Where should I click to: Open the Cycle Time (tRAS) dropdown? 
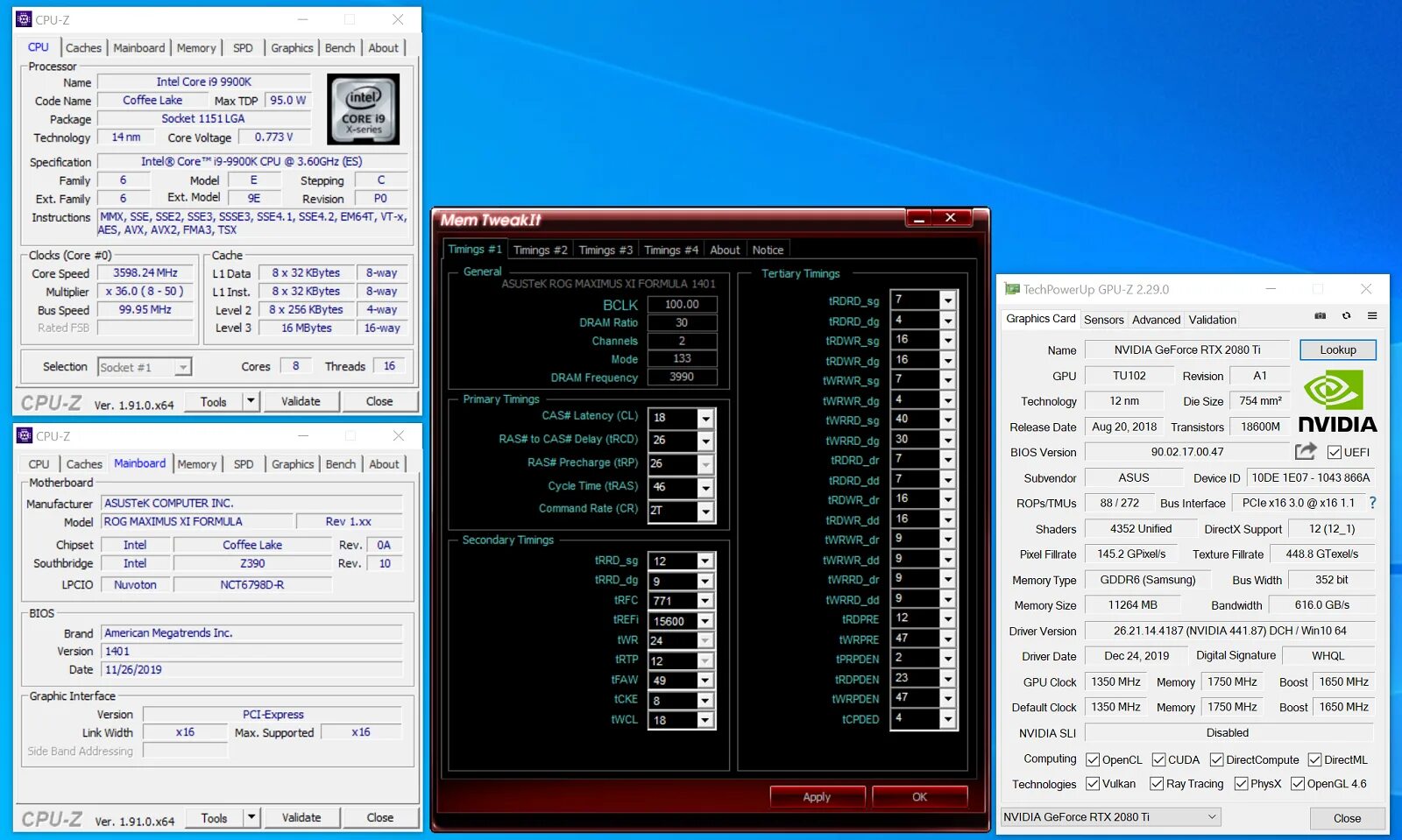705,487
